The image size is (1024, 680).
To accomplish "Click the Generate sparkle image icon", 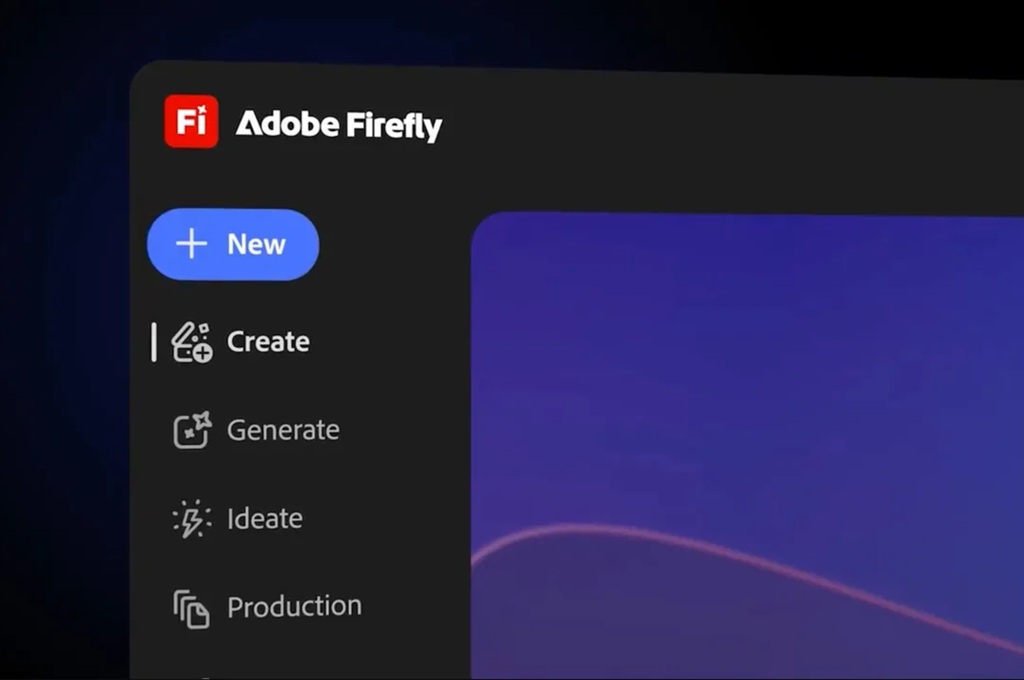I will pos(192,430).
